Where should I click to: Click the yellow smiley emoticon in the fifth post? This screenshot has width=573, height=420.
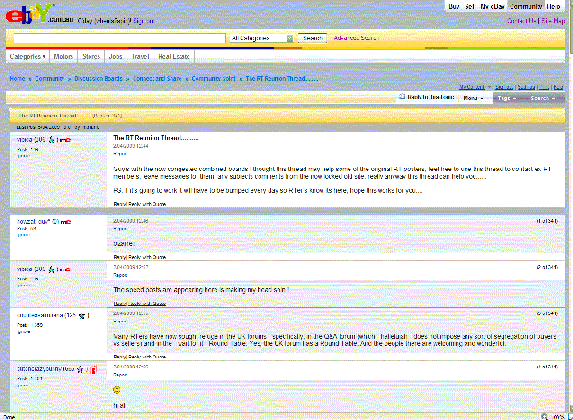pos(117,390)
